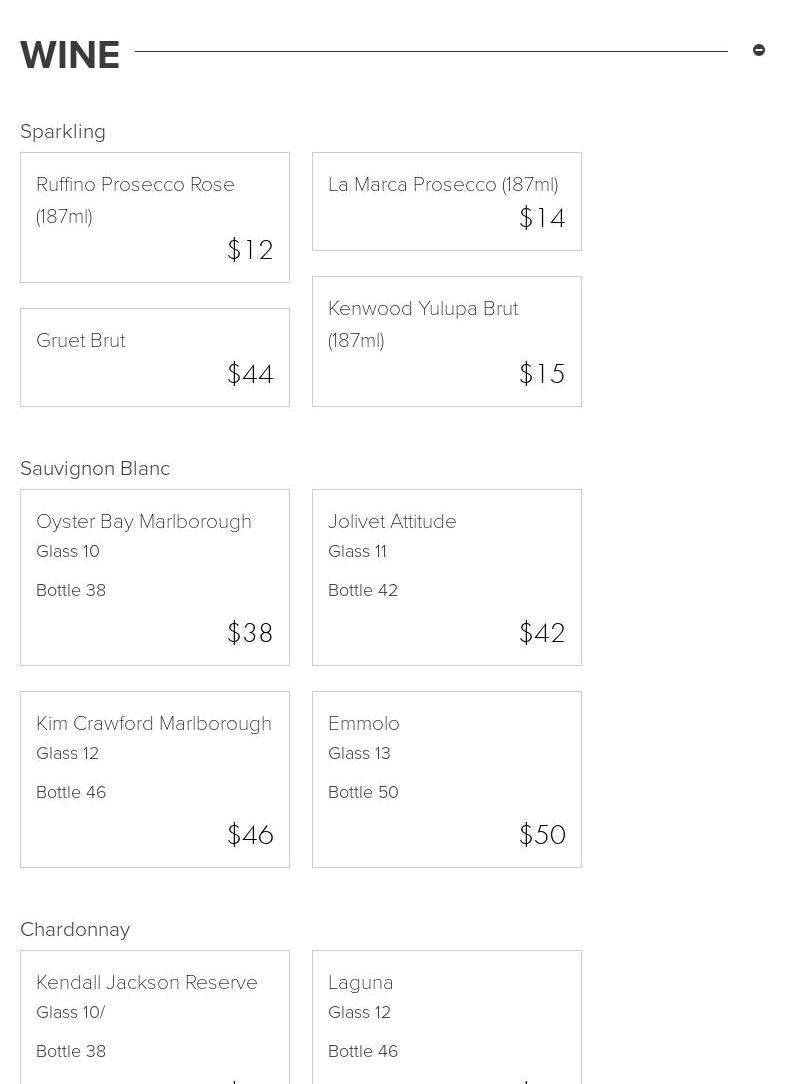
Task: Select the Sparkling category label
Action: [x=63, y=132]
